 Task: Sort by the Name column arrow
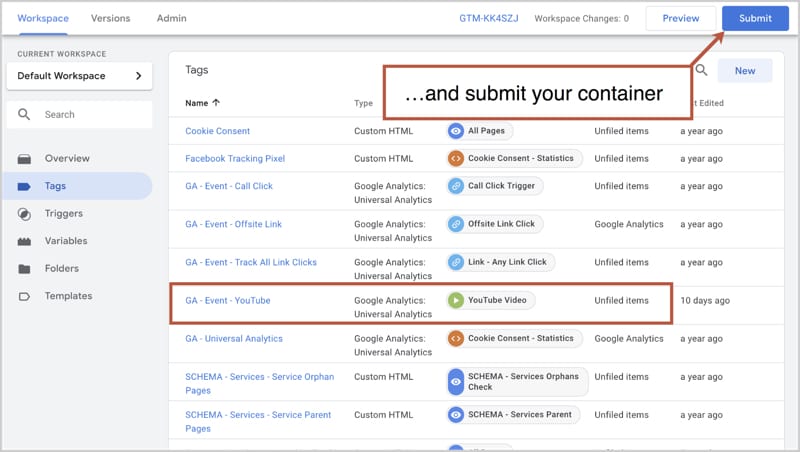pyautogui.click(x=216, y=103)
